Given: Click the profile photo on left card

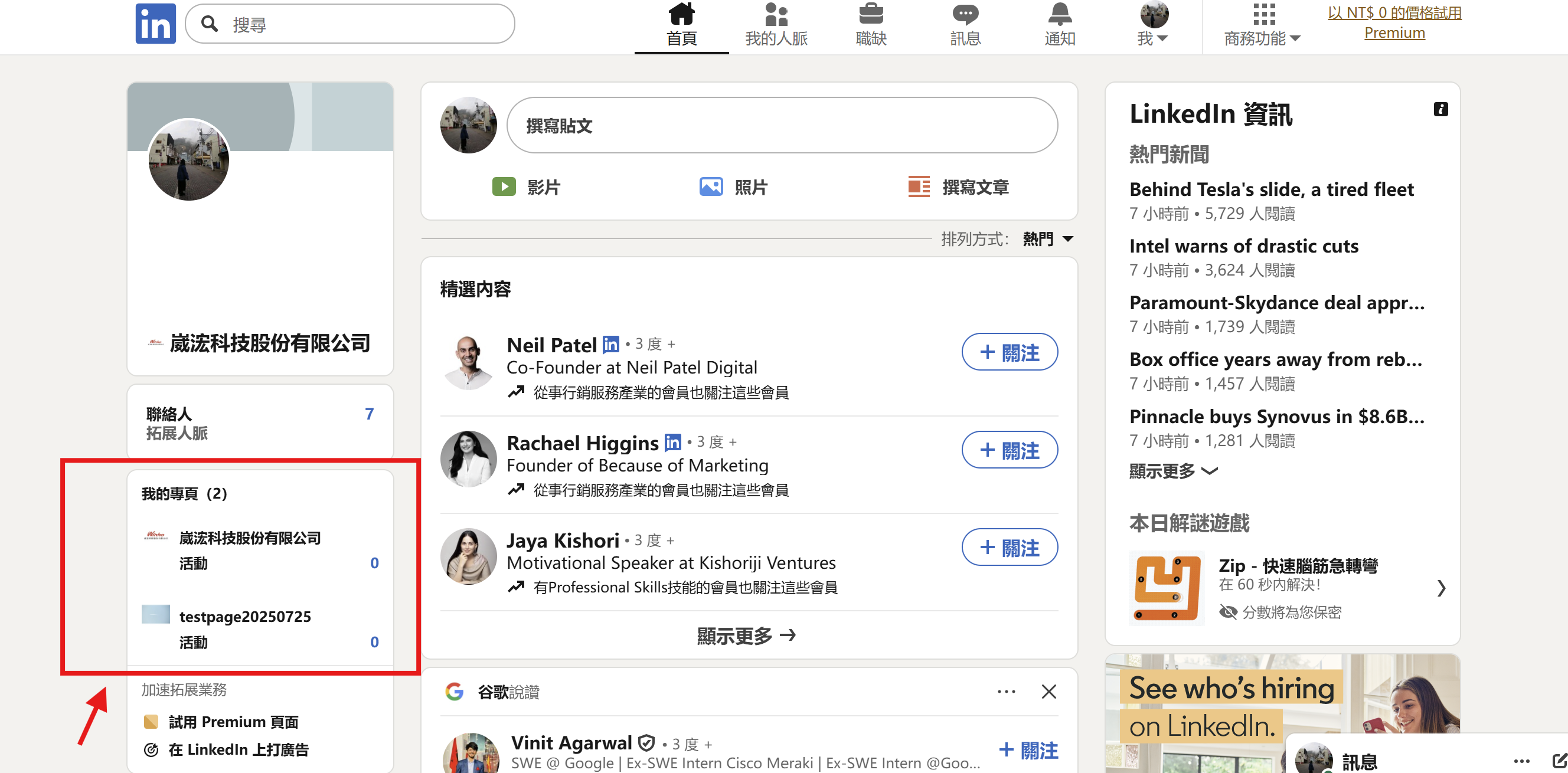Looking at the screenshot, I should coord(189,160).
